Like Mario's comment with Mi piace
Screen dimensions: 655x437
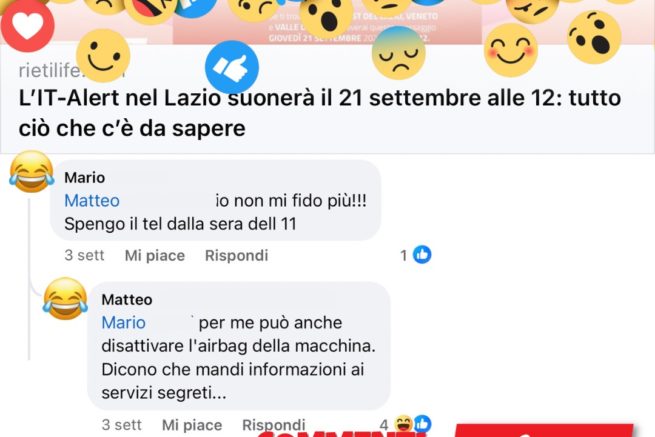[155, 255]
